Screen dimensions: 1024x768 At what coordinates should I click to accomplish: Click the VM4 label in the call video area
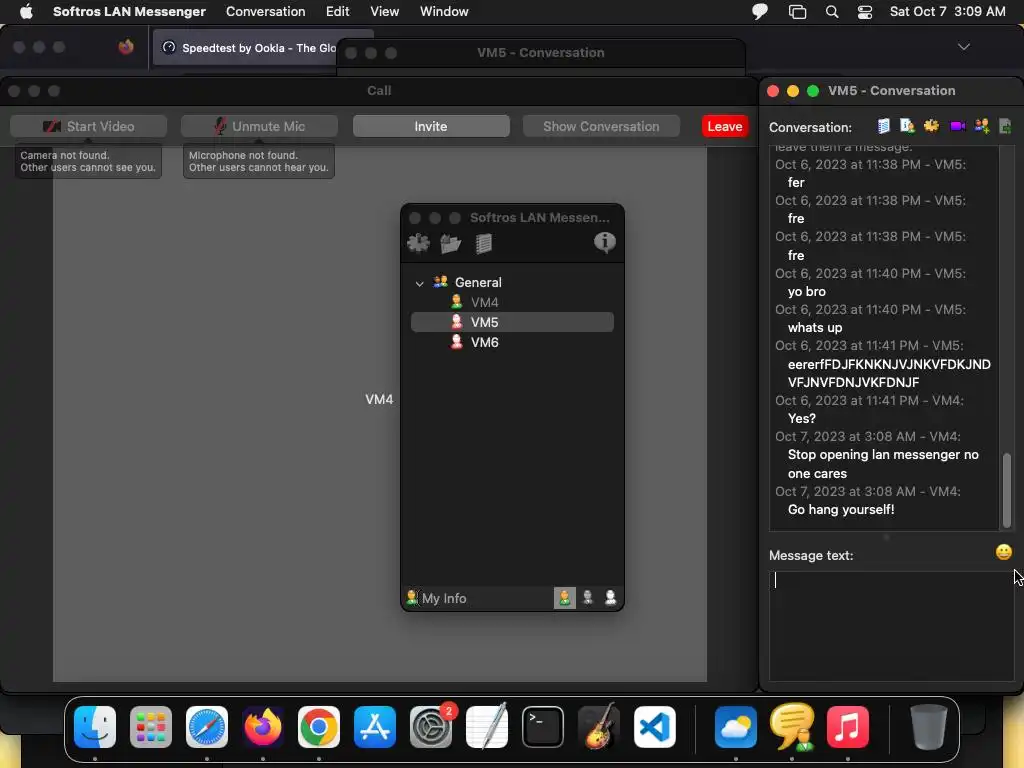(x=379, y=399)
